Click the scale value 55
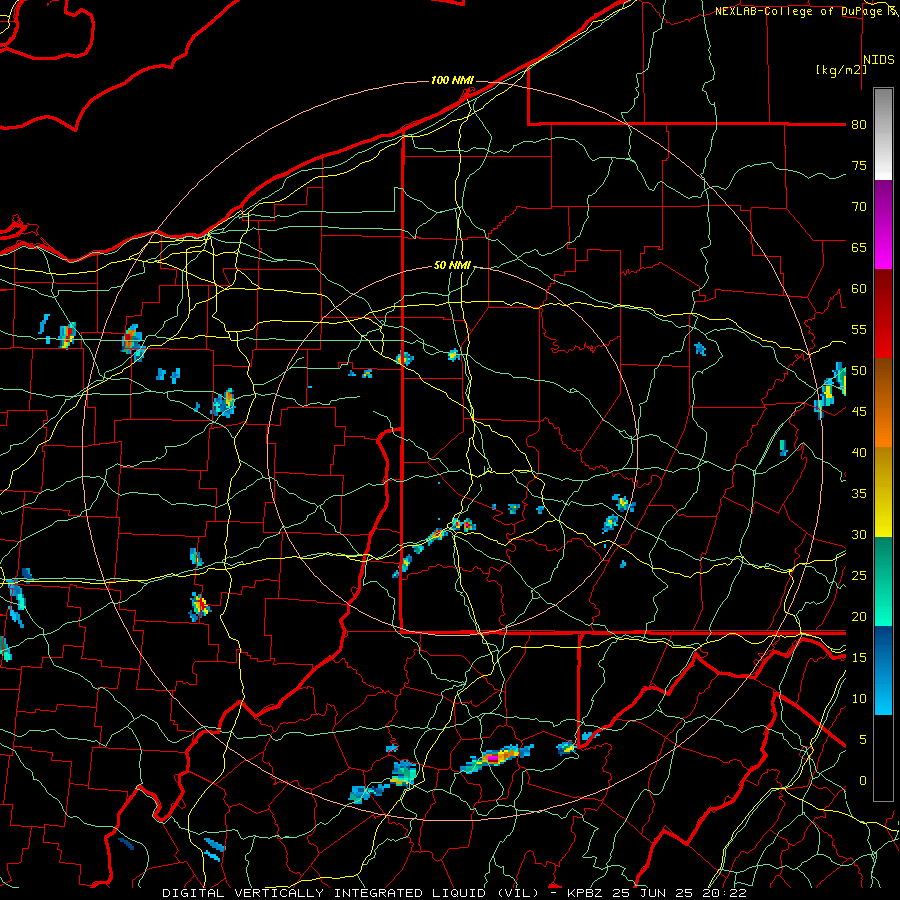 [859, 329]
